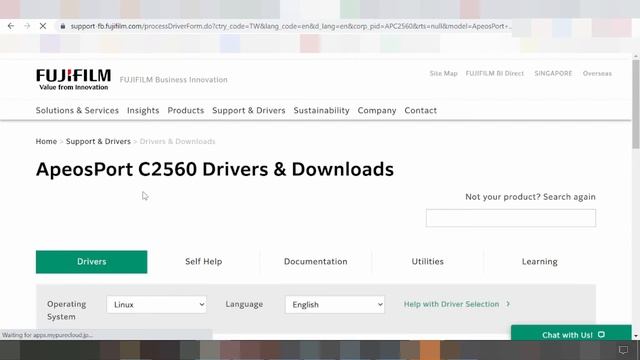Click the taskbar notification icon

pyautogui.click(x=623, y=350)
